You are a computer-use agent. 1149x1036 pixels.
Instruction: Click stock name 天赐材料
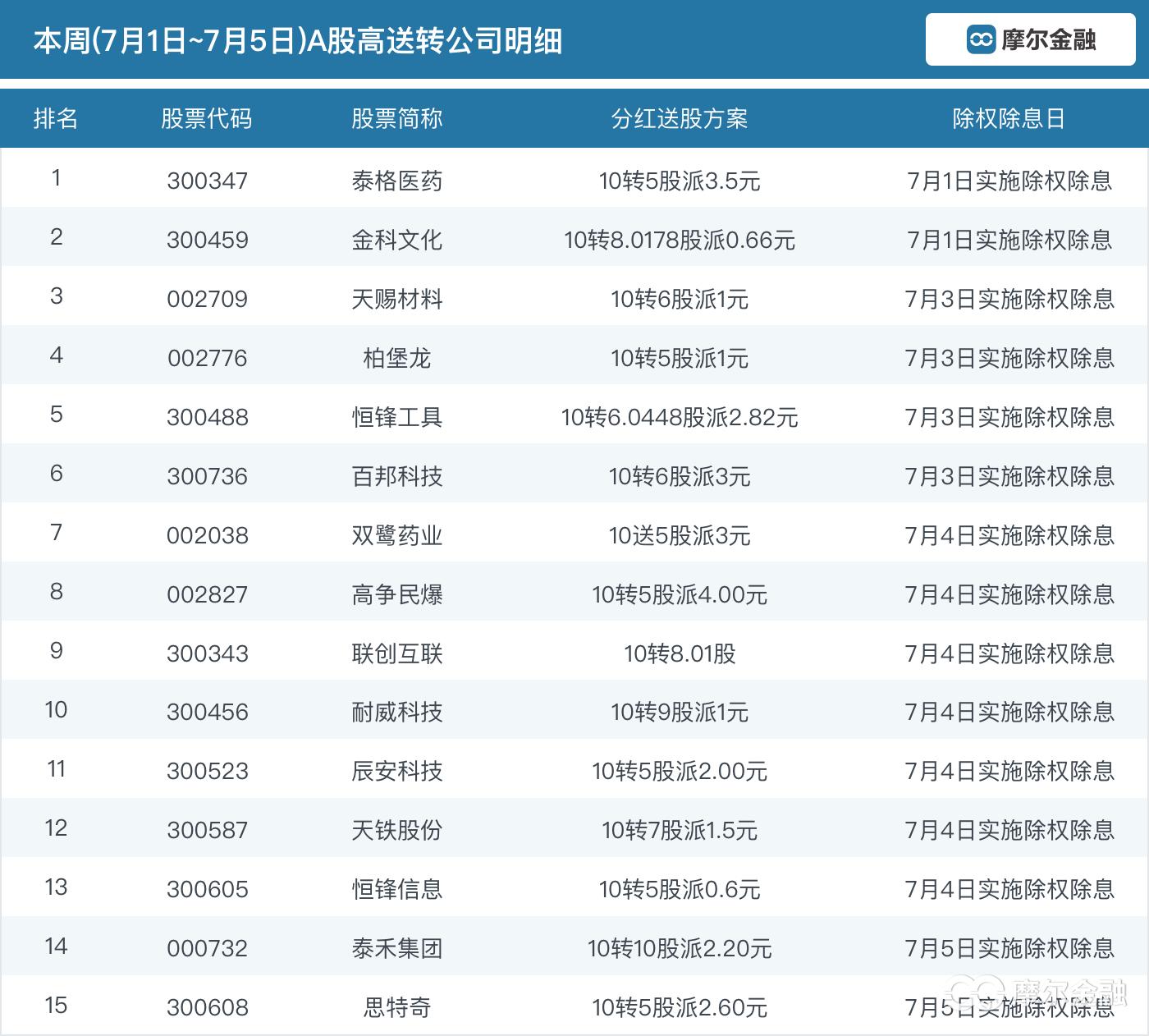pyautogui.click(x=397, y=299)
